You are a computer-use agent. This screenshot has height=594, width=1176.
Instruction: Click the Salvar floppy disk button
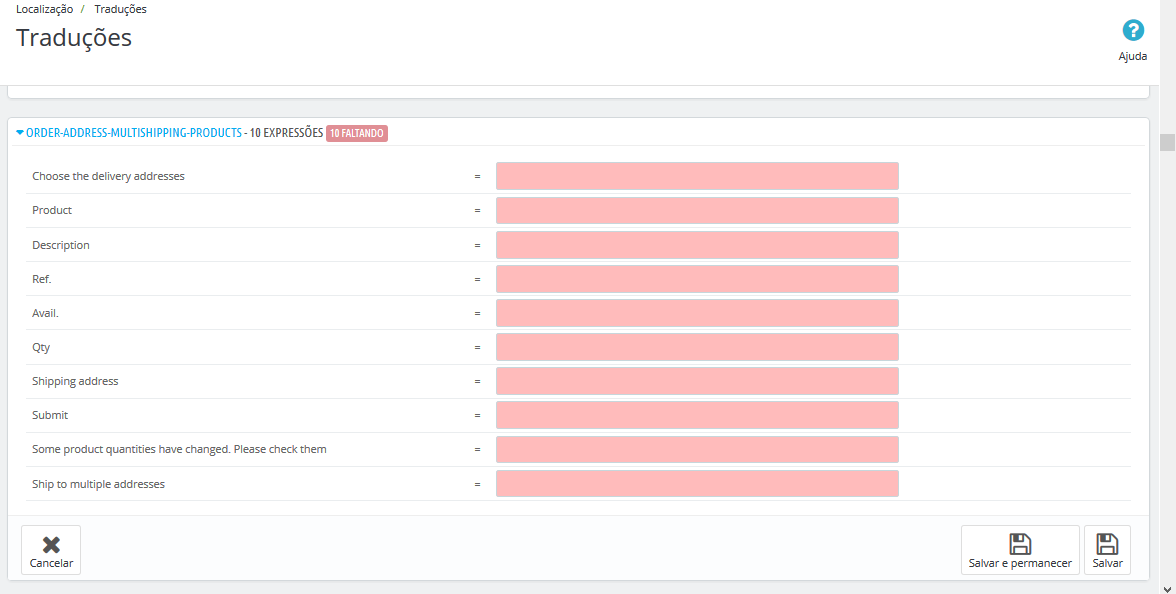tap(1107, 550)
